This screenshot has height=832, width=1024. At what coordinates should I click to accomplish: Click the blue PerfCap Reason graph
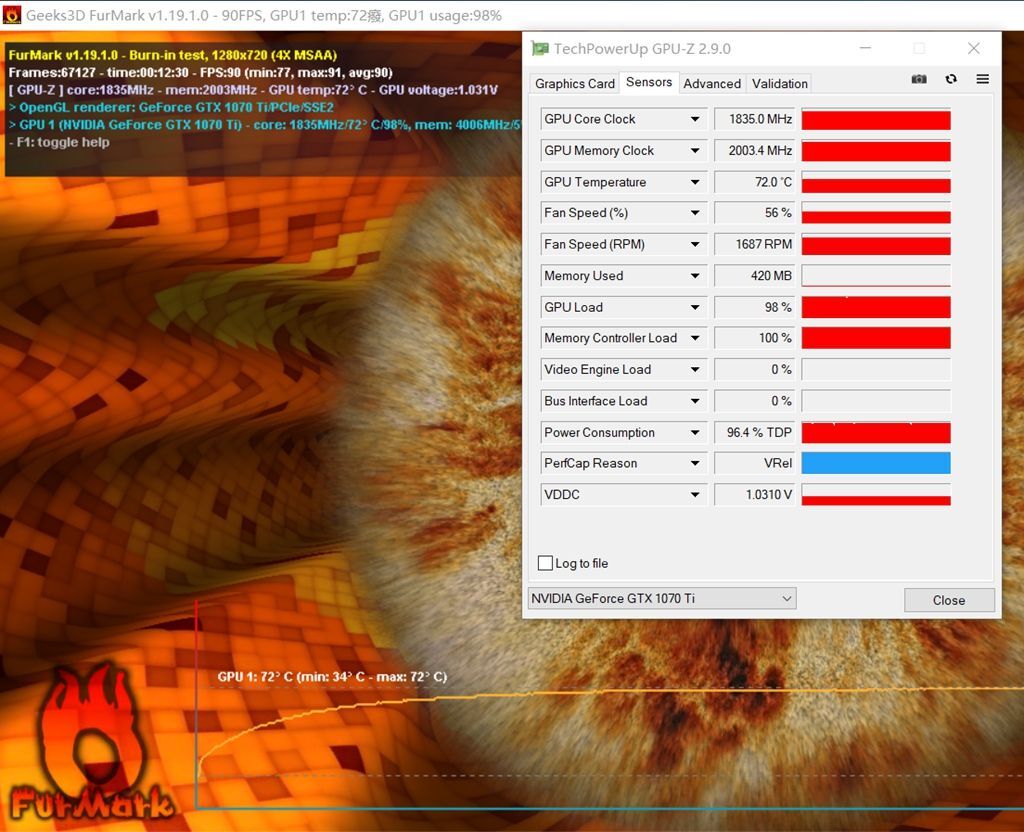(x=876, y=463)
